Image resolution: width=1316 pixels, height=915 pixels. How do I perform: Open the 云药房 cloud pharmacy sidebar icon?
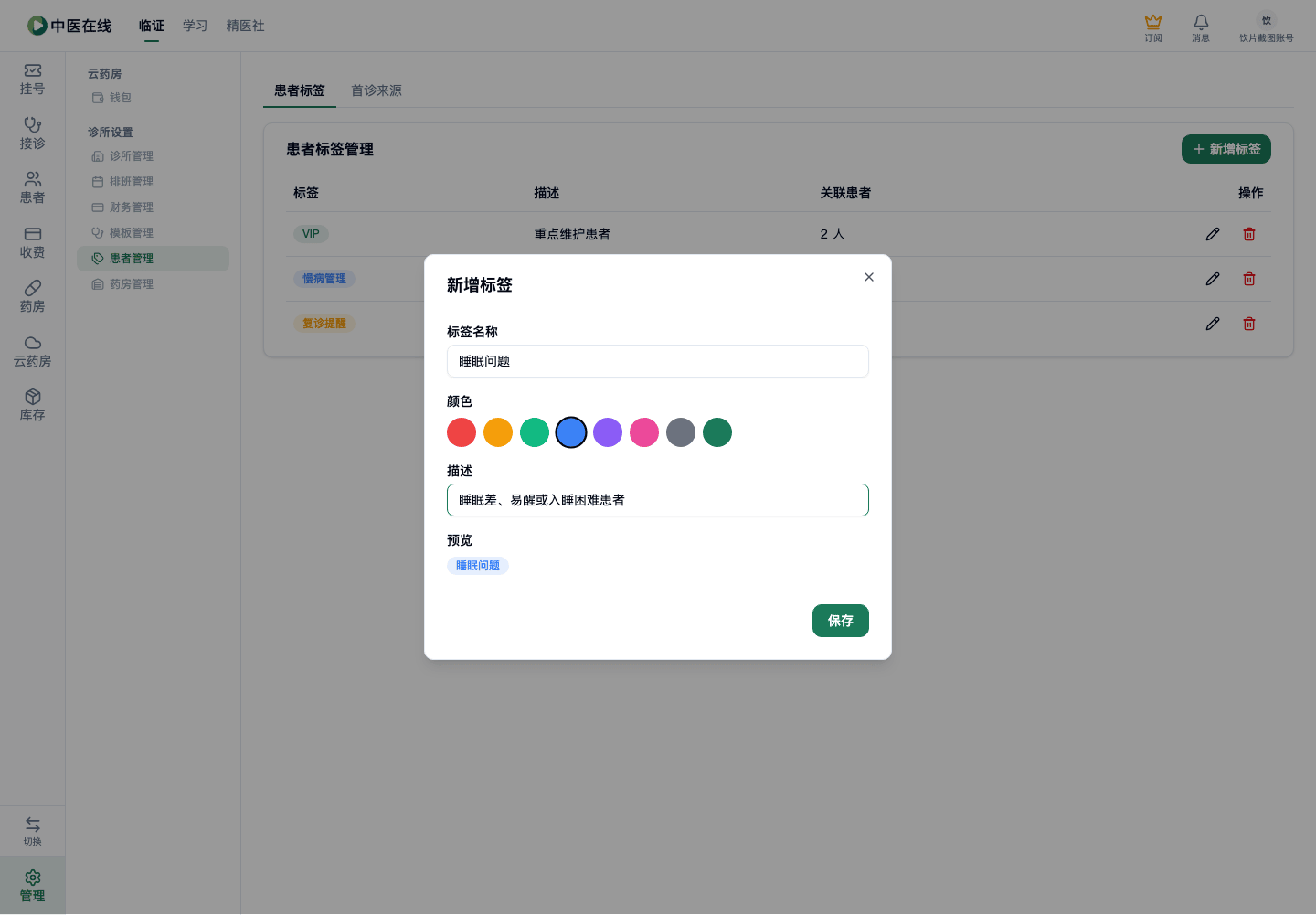(x=32, y=351)
